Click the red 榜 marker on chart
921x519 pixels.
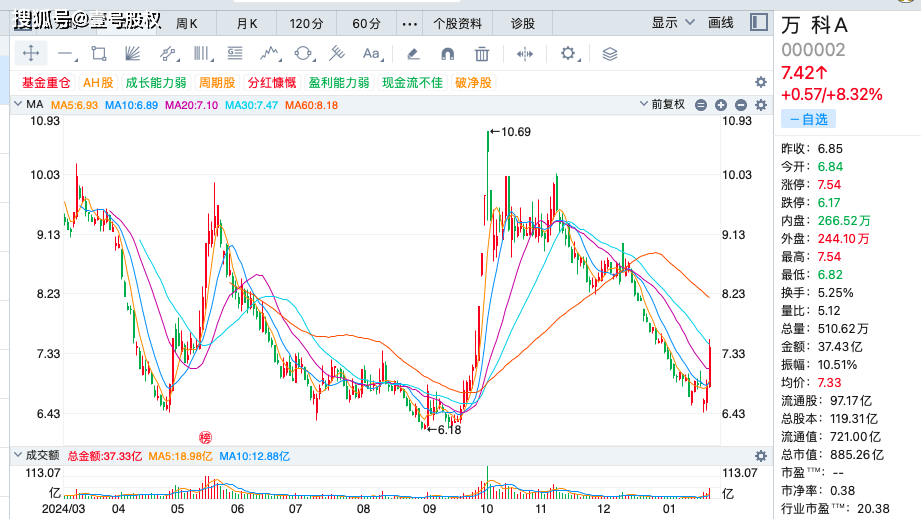click(x=205, y=437)
